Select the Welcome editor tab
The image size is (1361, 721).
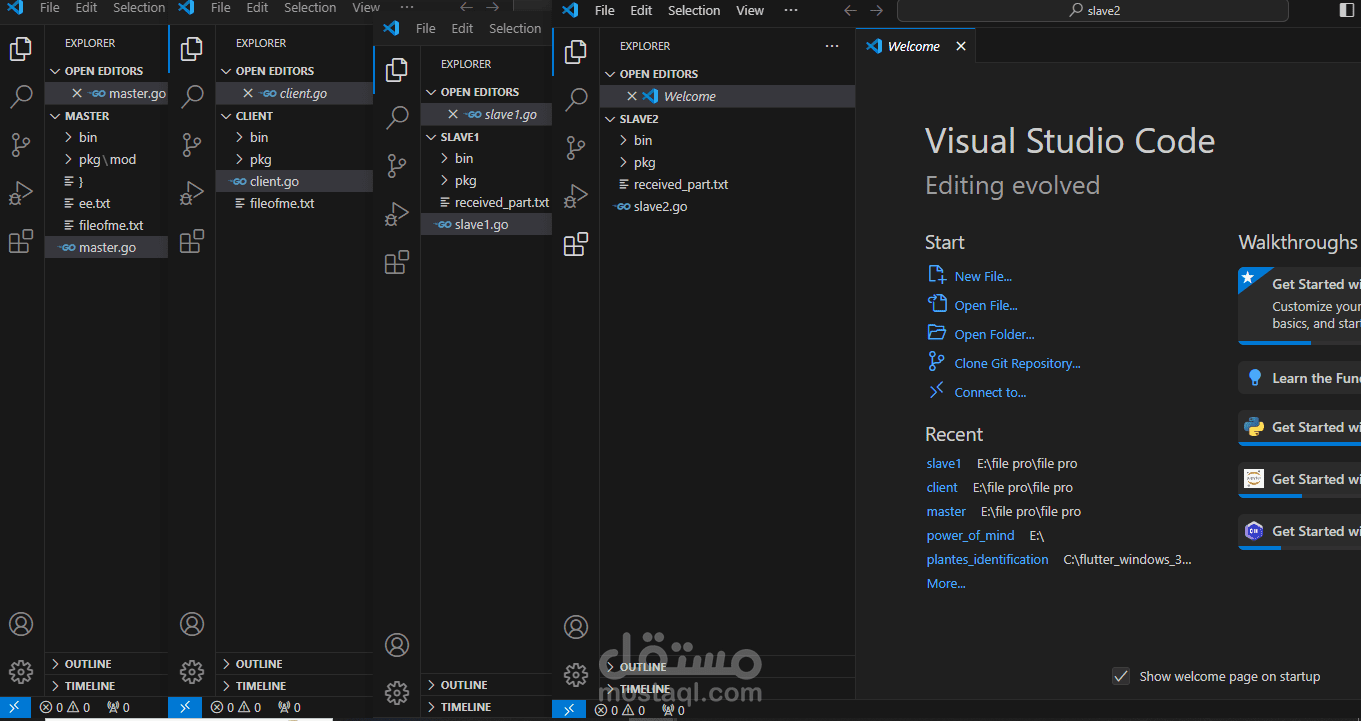[914, 46]
